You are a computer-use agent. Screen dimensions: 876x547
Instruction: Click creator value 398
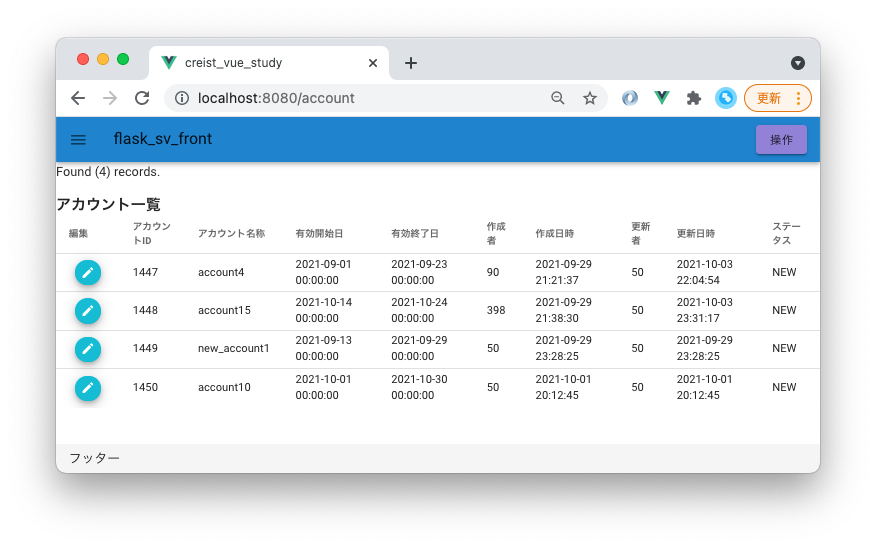(496, 310)
